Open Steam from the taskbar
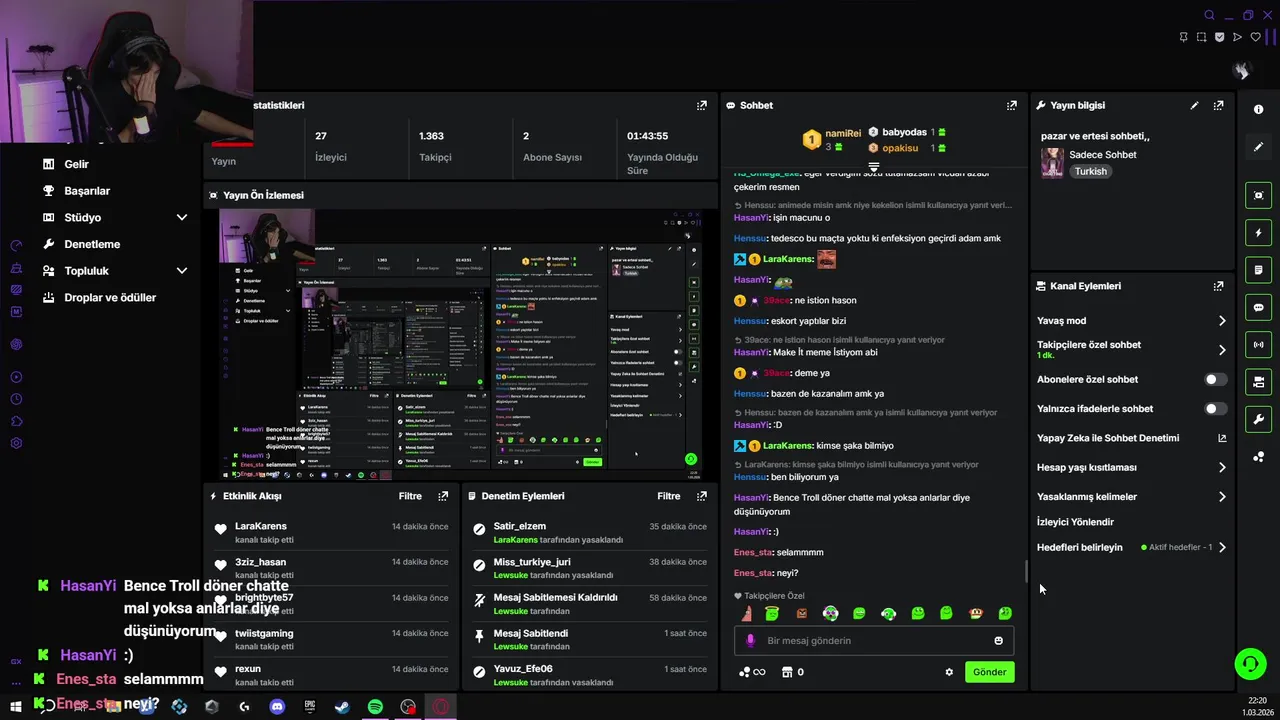Screen dimensions: 1280x720 tap(342, 707)
